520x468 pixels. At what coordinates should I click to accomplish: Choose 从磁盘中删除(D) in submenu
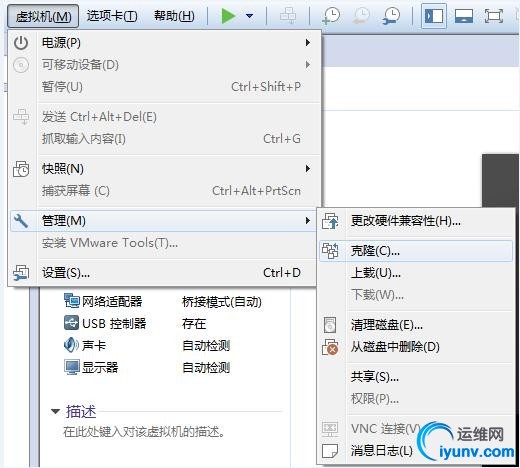pos(416,347)
